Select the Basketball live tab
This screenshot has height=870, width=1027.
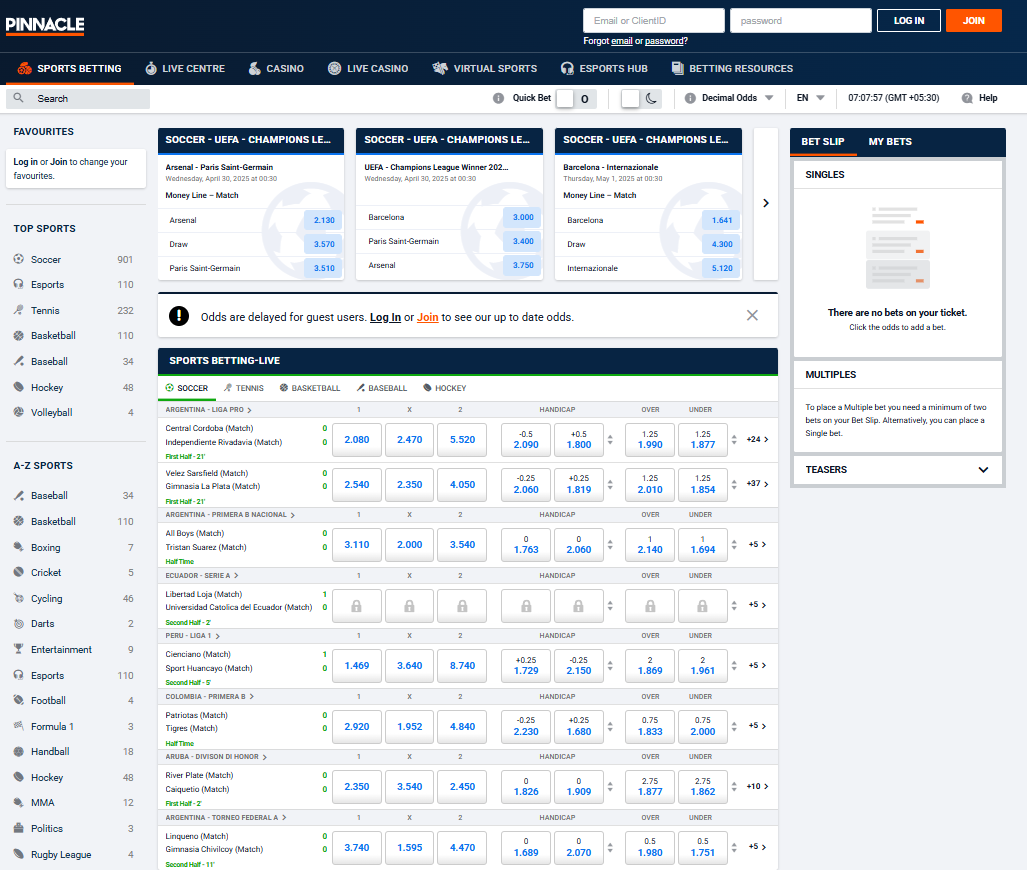coord(310,388)
